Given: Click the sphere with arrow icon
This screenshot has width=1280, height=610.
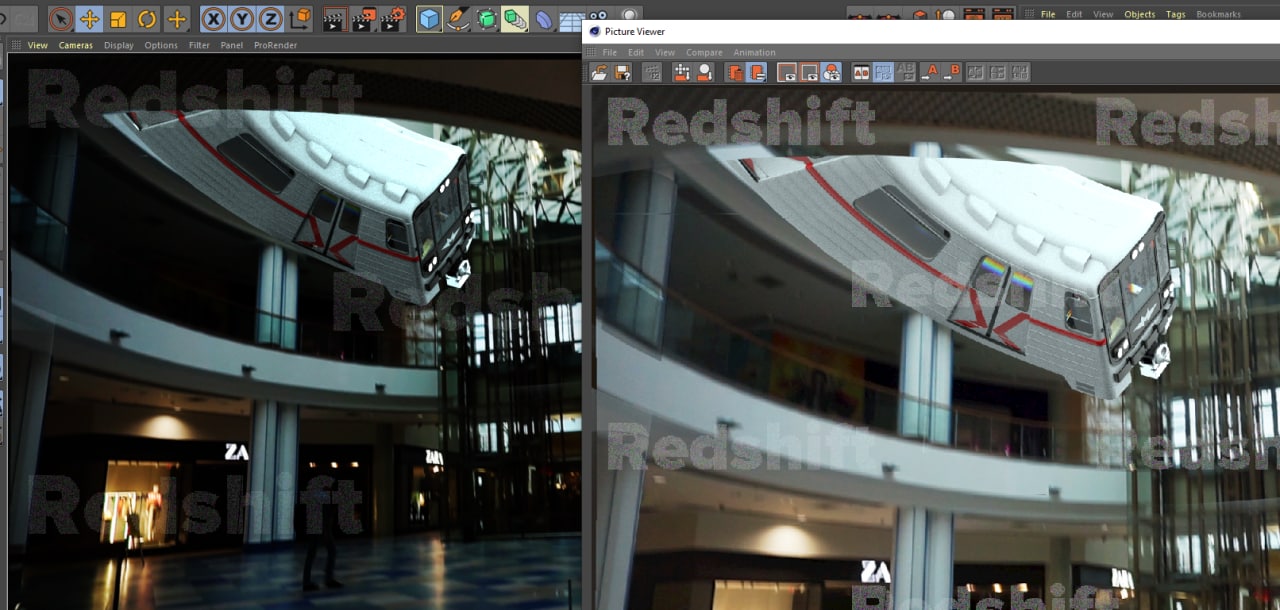Looking at the screenshot, I should tap(705, 72).
